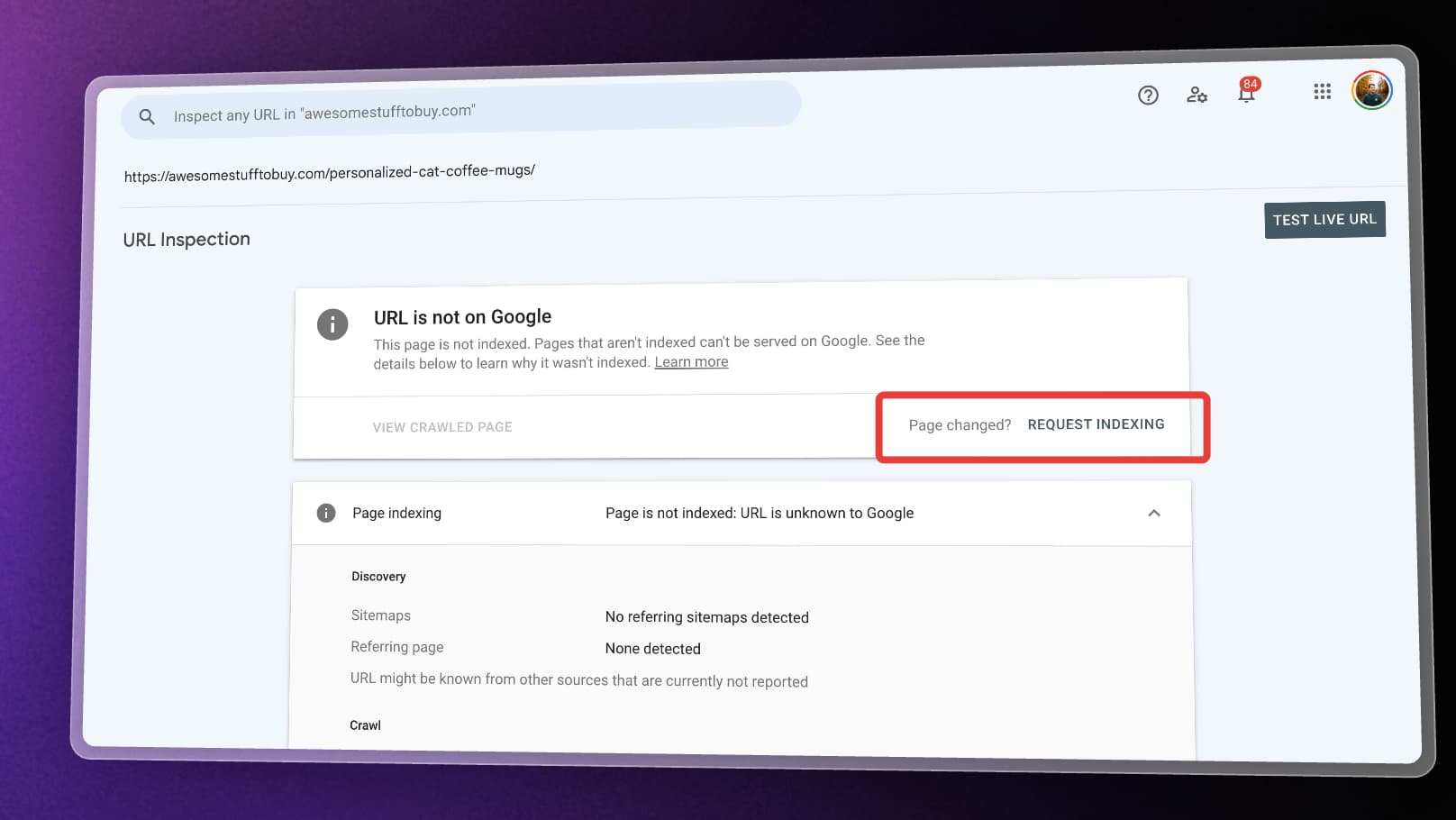This screenshot has height=820, width=1456.
Task: Click the Page changed? label
Action: click(960, 424)
